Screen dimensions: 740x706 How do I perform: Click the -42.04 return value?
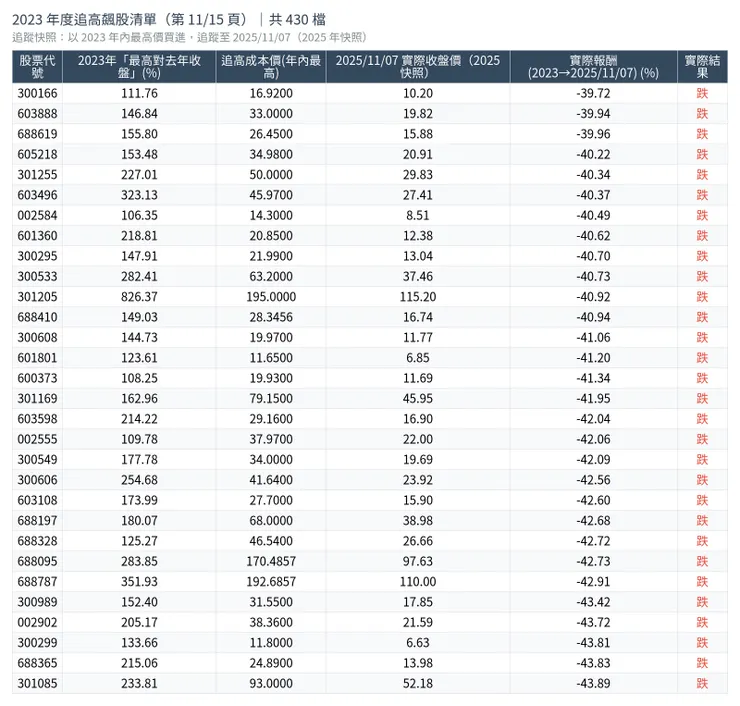click(593, 419)
